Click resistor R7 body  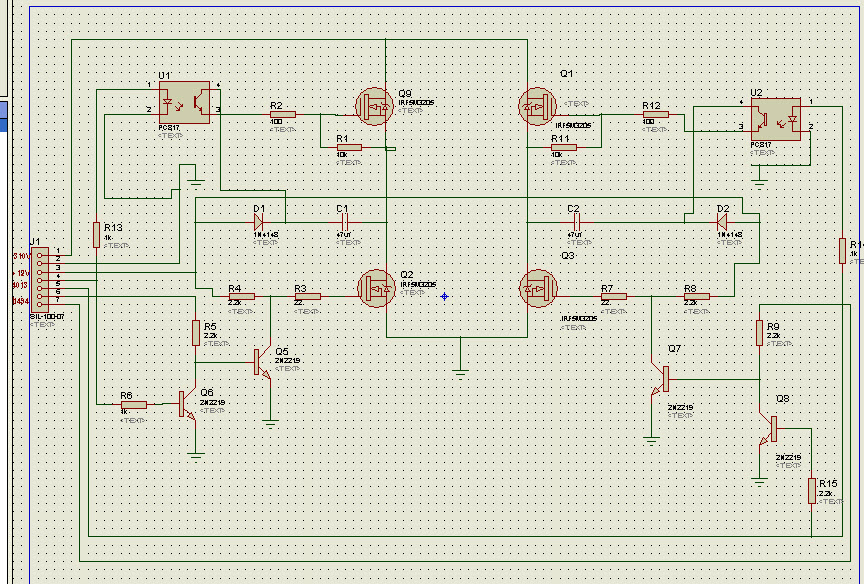(614, 296)
